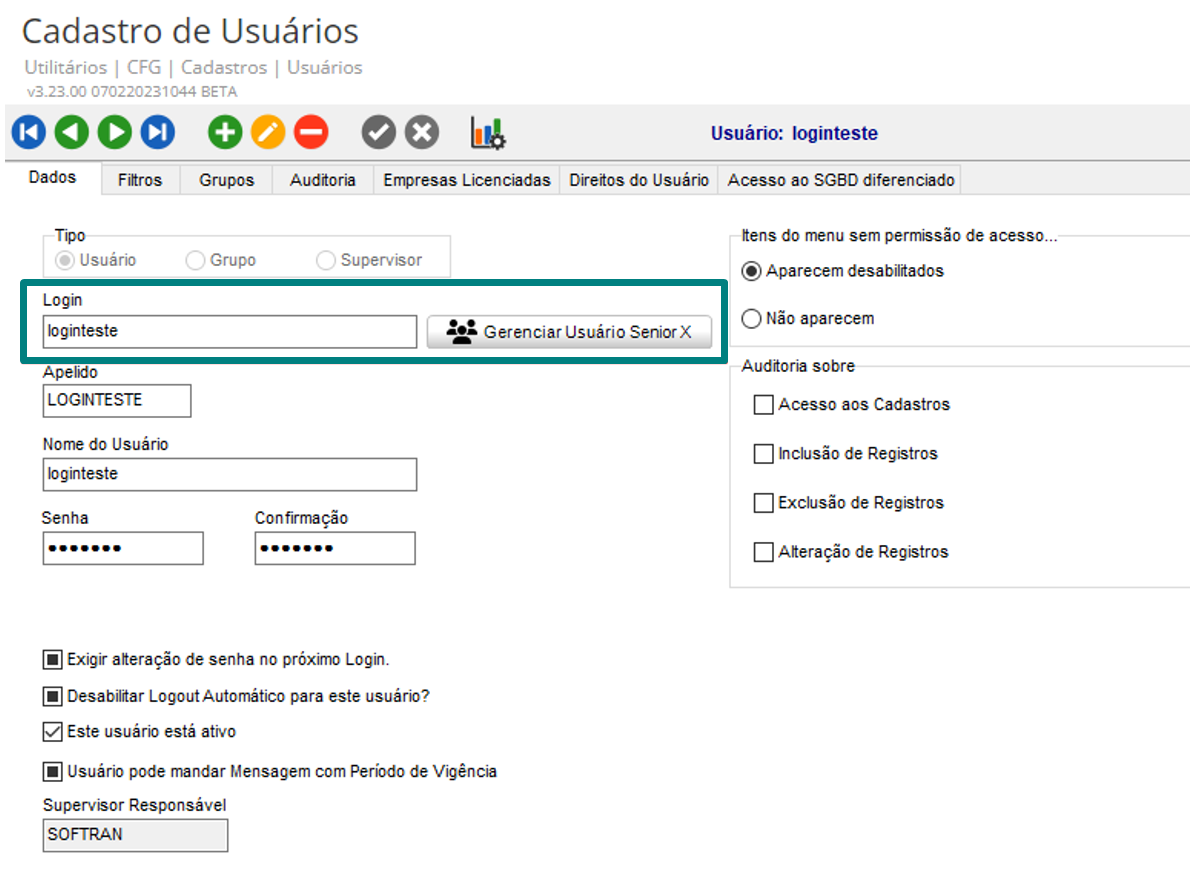Go to the next record
The image size is (1197, 876).
115,132
